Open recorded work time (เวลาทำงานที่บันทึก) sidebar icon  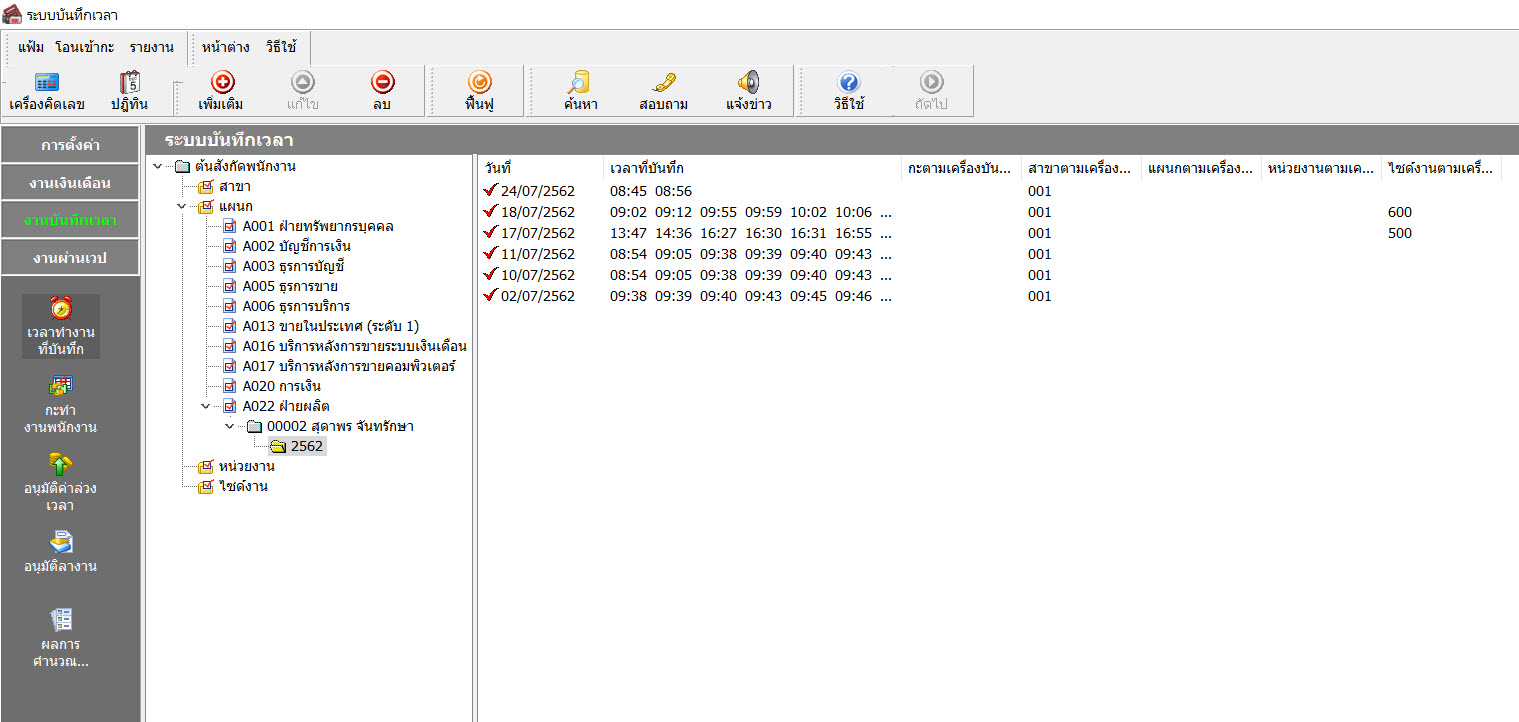61,327
